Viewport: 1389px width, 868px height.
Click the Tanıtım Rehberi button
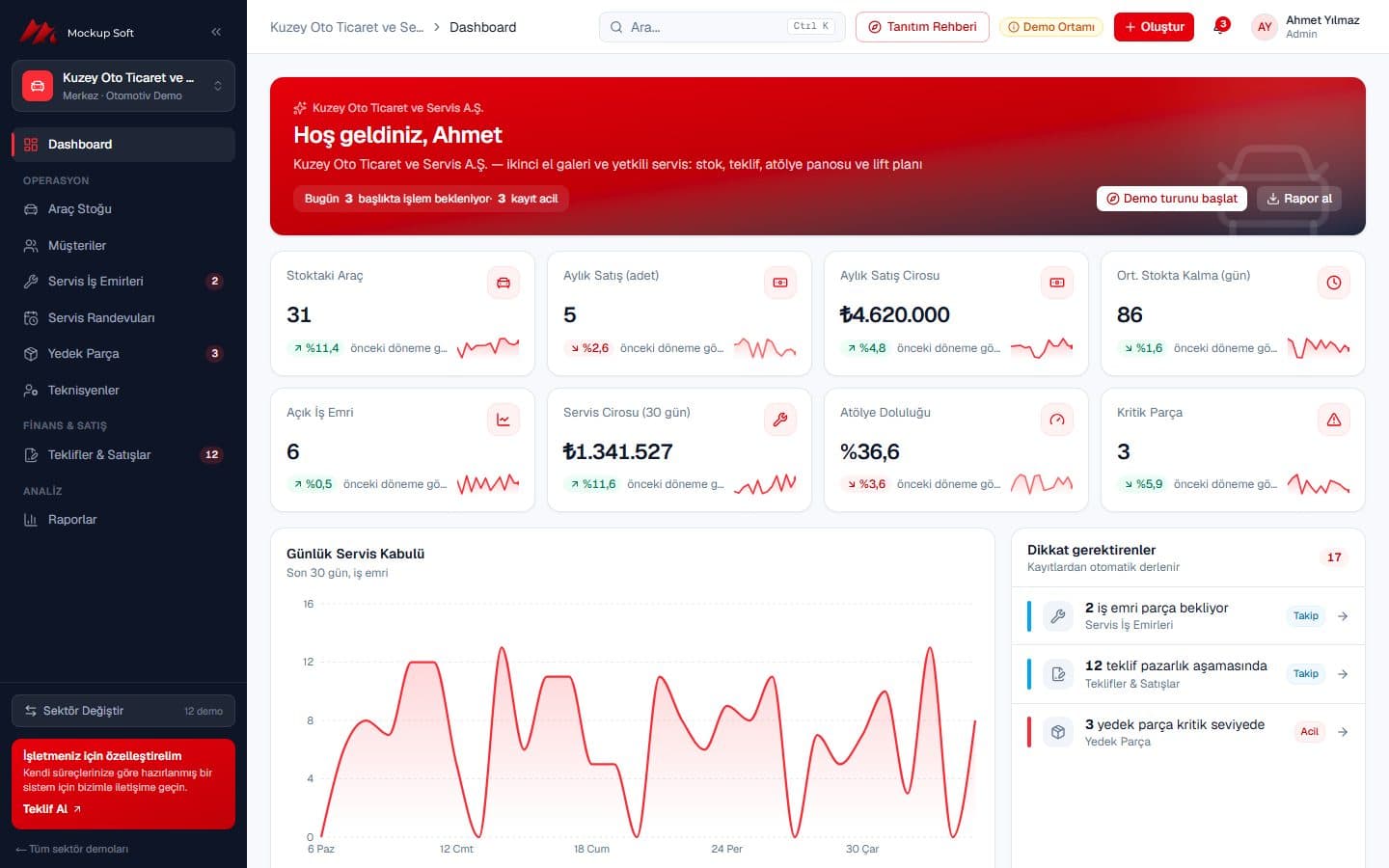(x=922, y=27)
